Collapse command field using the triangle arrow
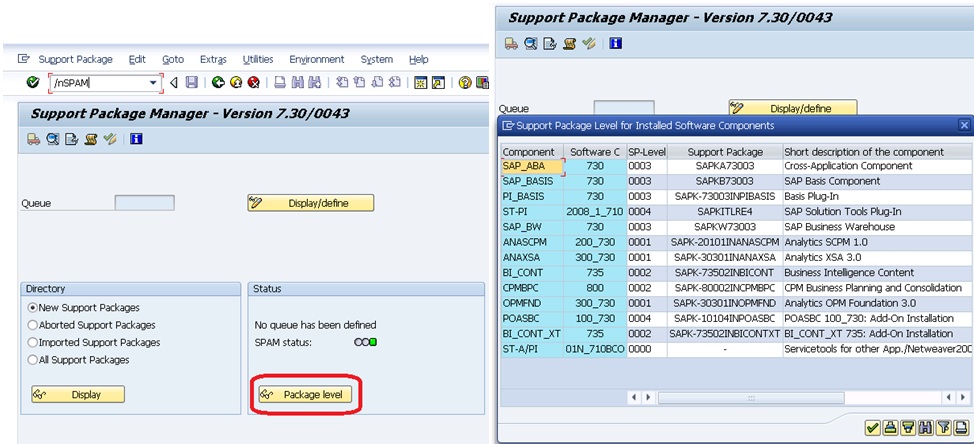Screen dimensions: 974x444 point(174,82)
